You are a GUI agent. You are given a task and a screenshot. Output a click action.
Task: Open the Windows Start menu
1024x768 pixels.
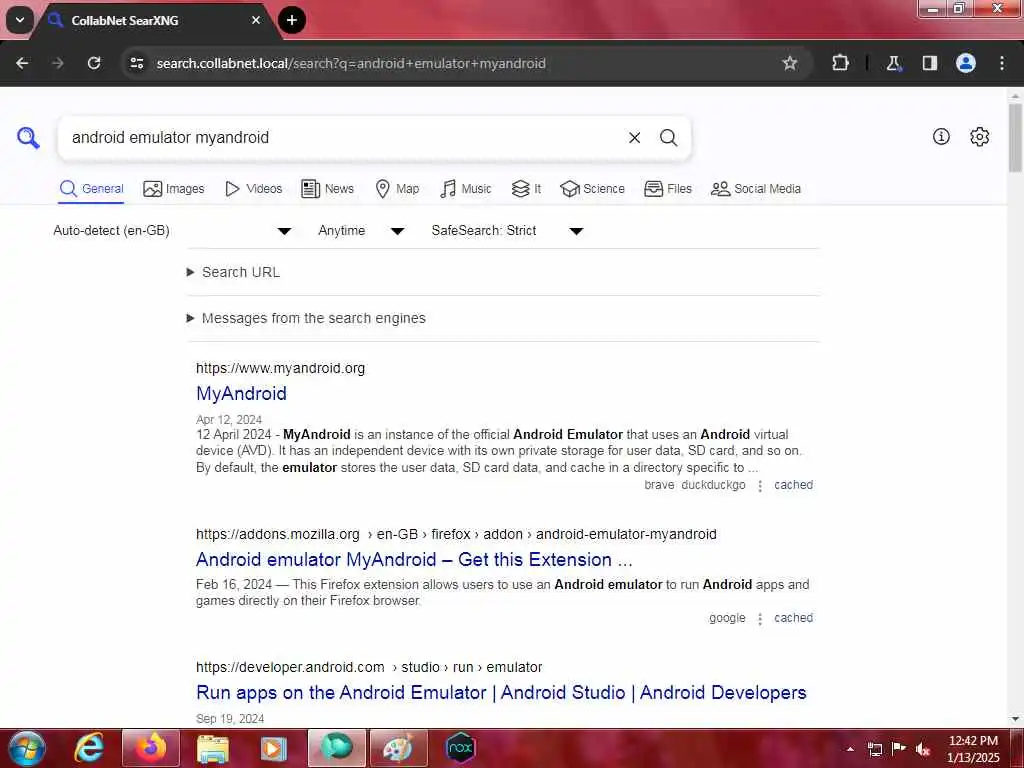tap(27, 748)
